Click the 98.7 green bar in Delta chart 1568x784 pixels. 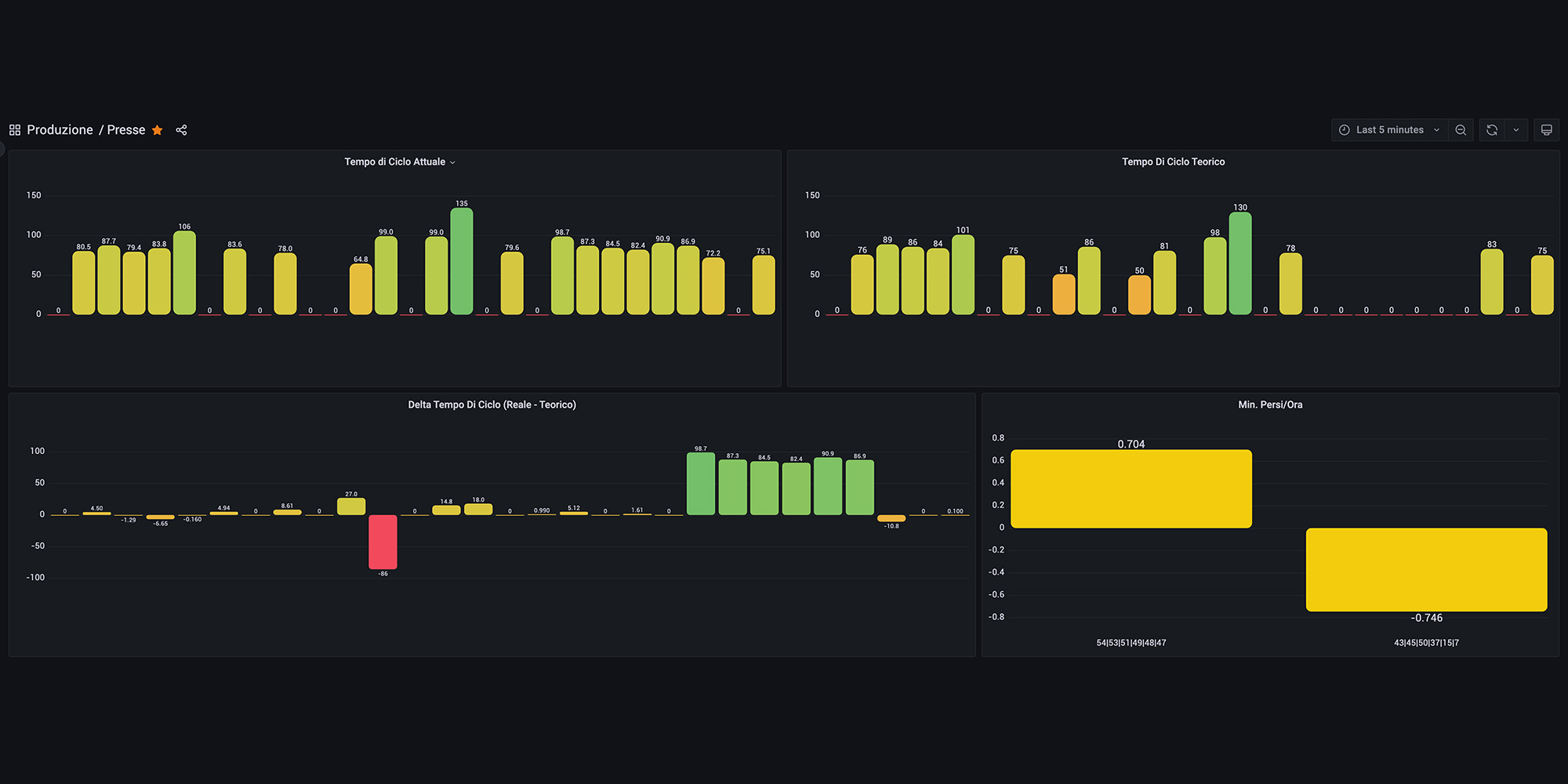click(x=701, y=484)
